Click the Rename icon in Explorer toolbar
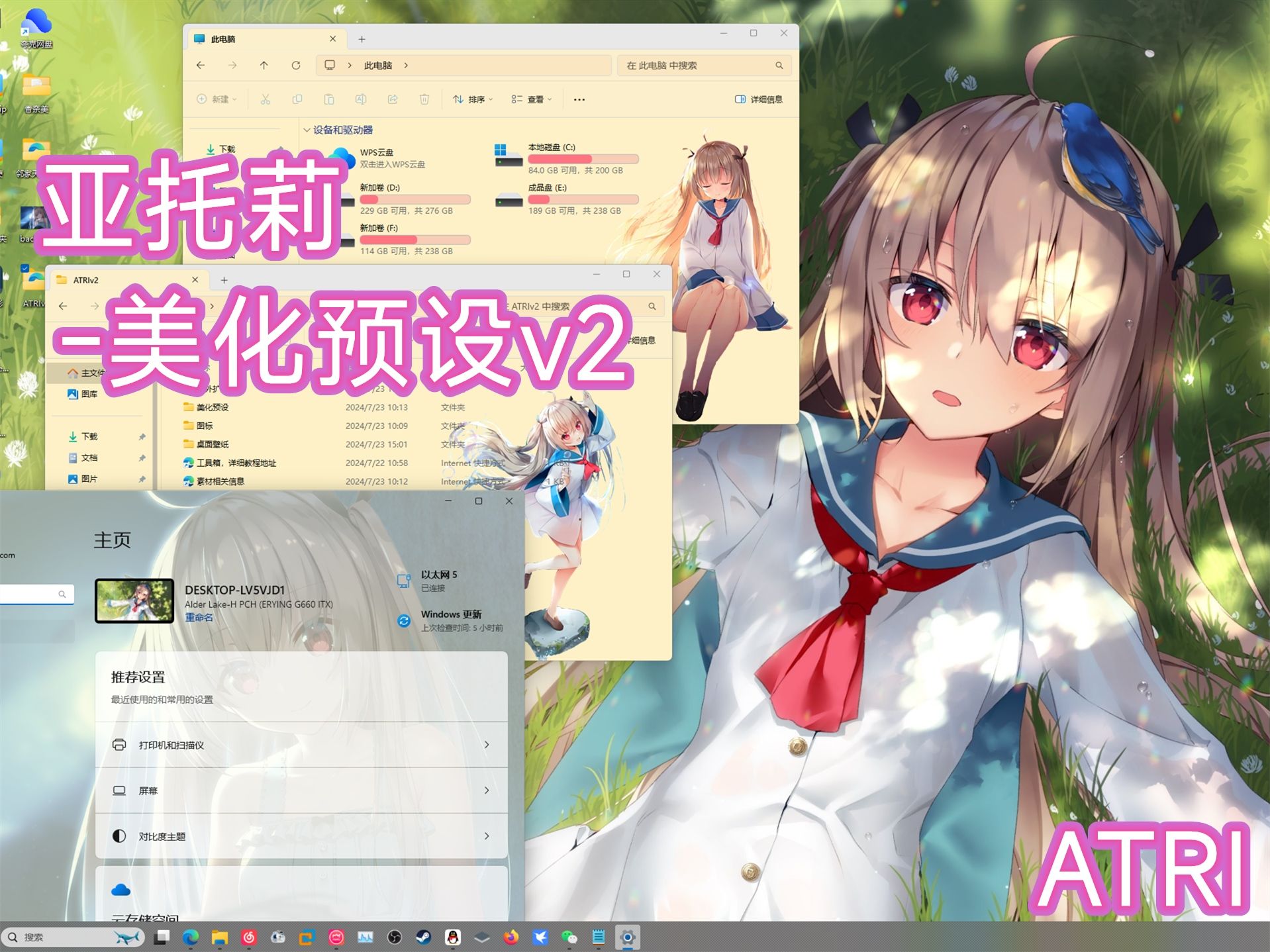Screen dimensions: 1270x952 tap(362, 99)
